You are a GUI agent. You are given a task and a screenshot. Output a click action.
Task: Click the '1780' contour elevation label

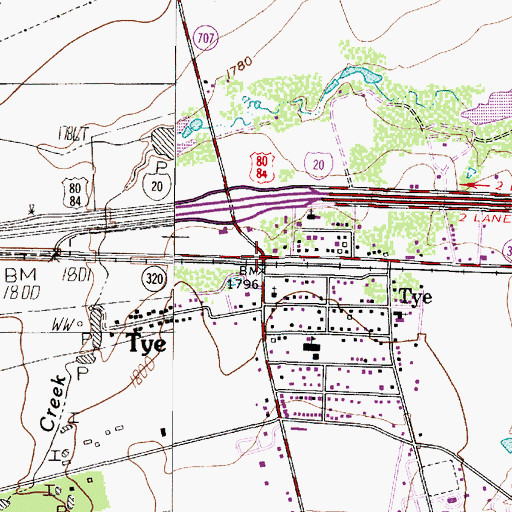pos(239,68)
